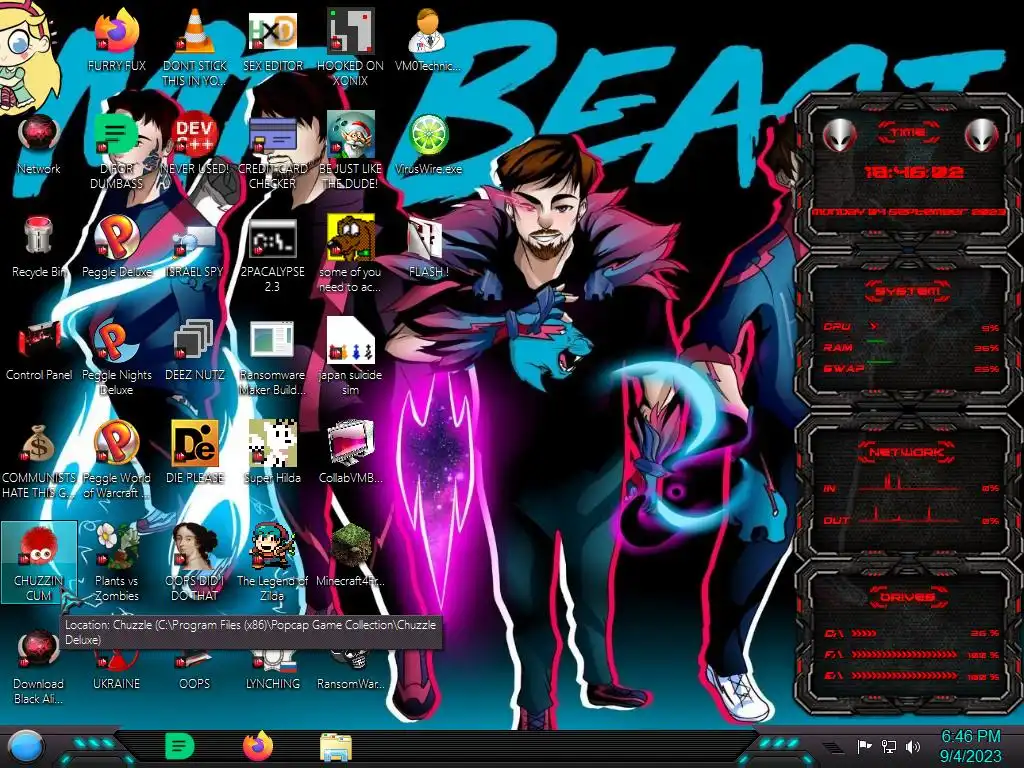1024x768 pixels.
Task: Open the Download Black Ali... icon
Action: point(39,666)
